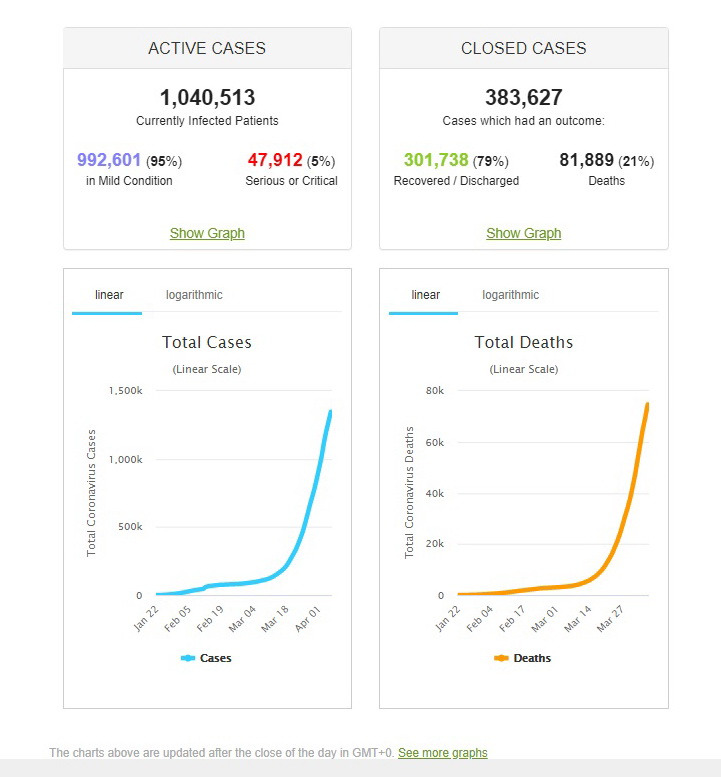
Task: Toggle the Deaths series legend label
Action: 533,658
